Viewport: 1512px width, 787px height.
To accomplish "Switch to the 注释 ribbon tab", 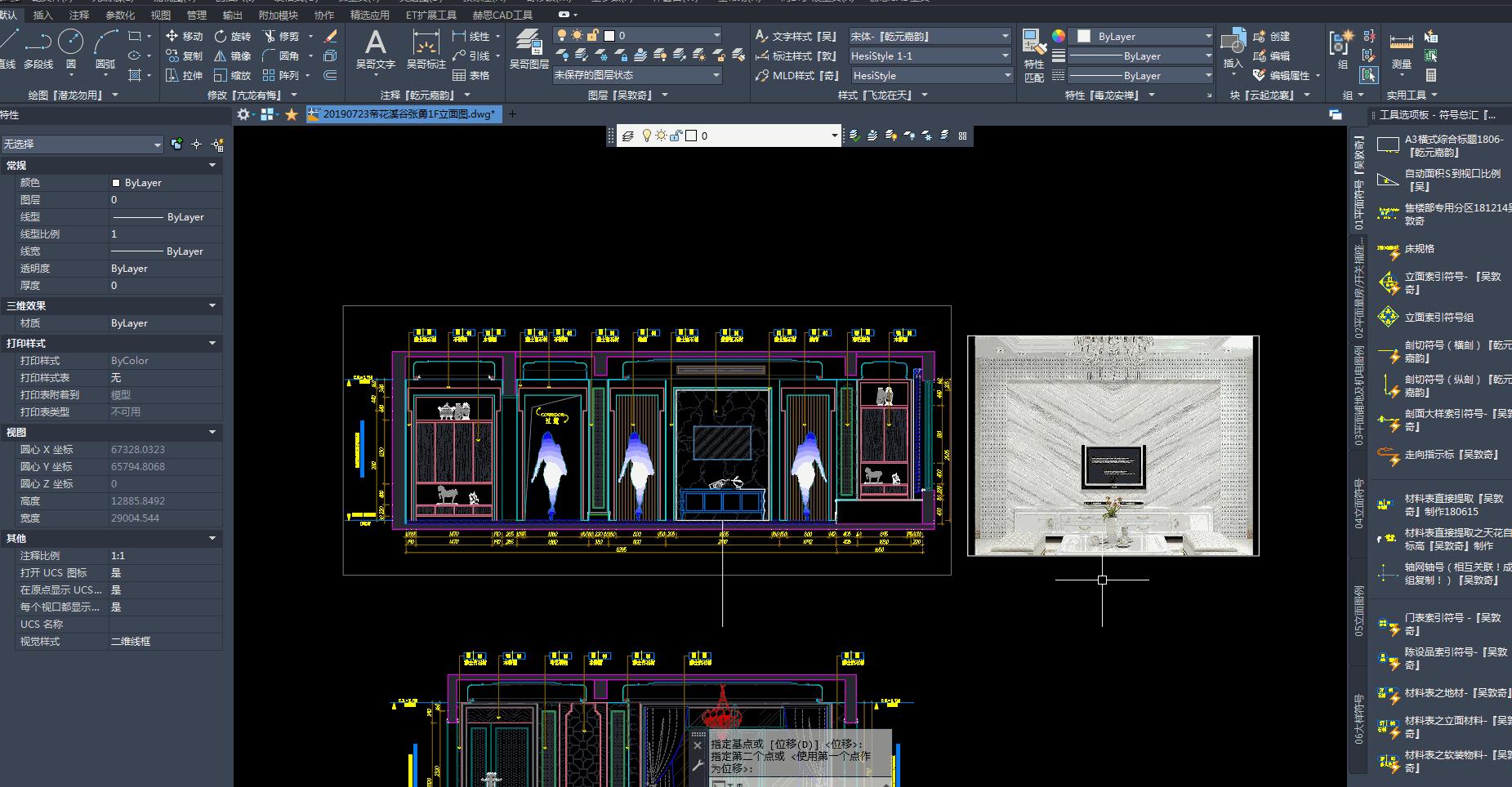I will coord(79,15).
